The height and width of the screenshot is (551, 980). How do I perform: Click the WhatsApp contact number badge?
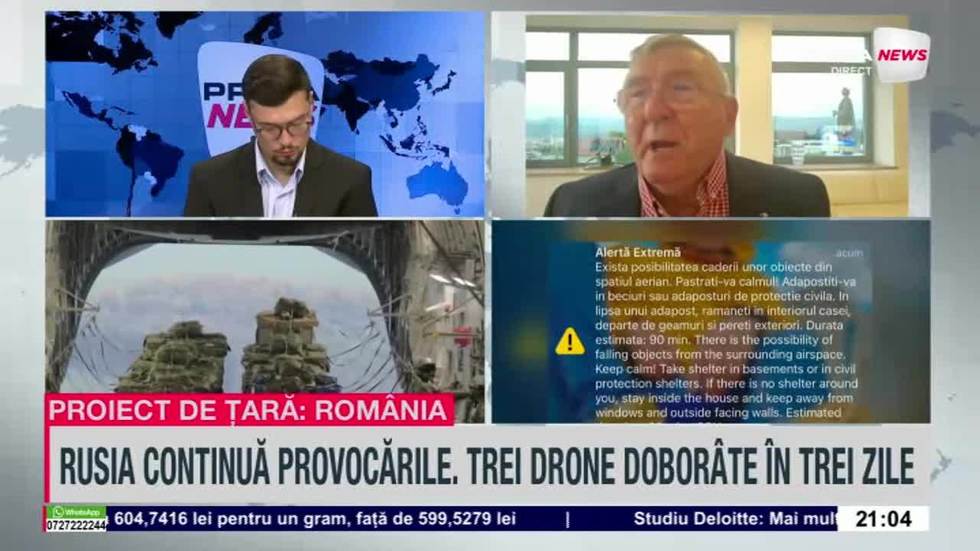point(76,519)
